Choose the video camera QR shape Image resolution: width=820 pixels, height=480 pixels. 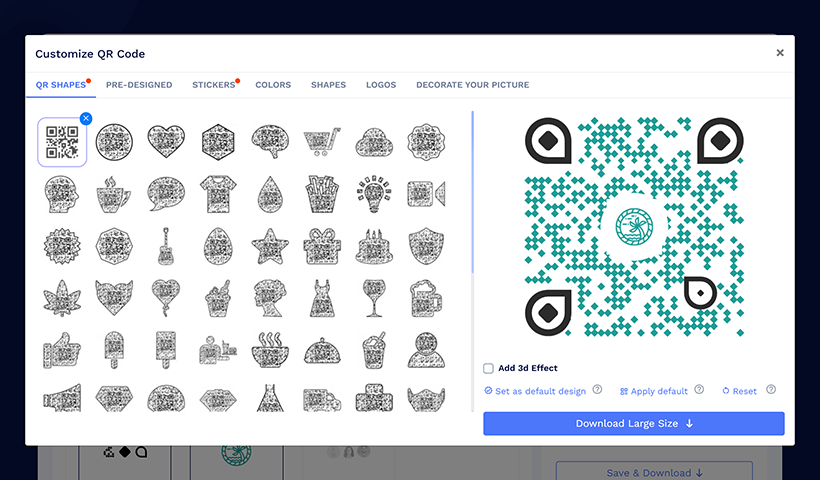(426, 194)
